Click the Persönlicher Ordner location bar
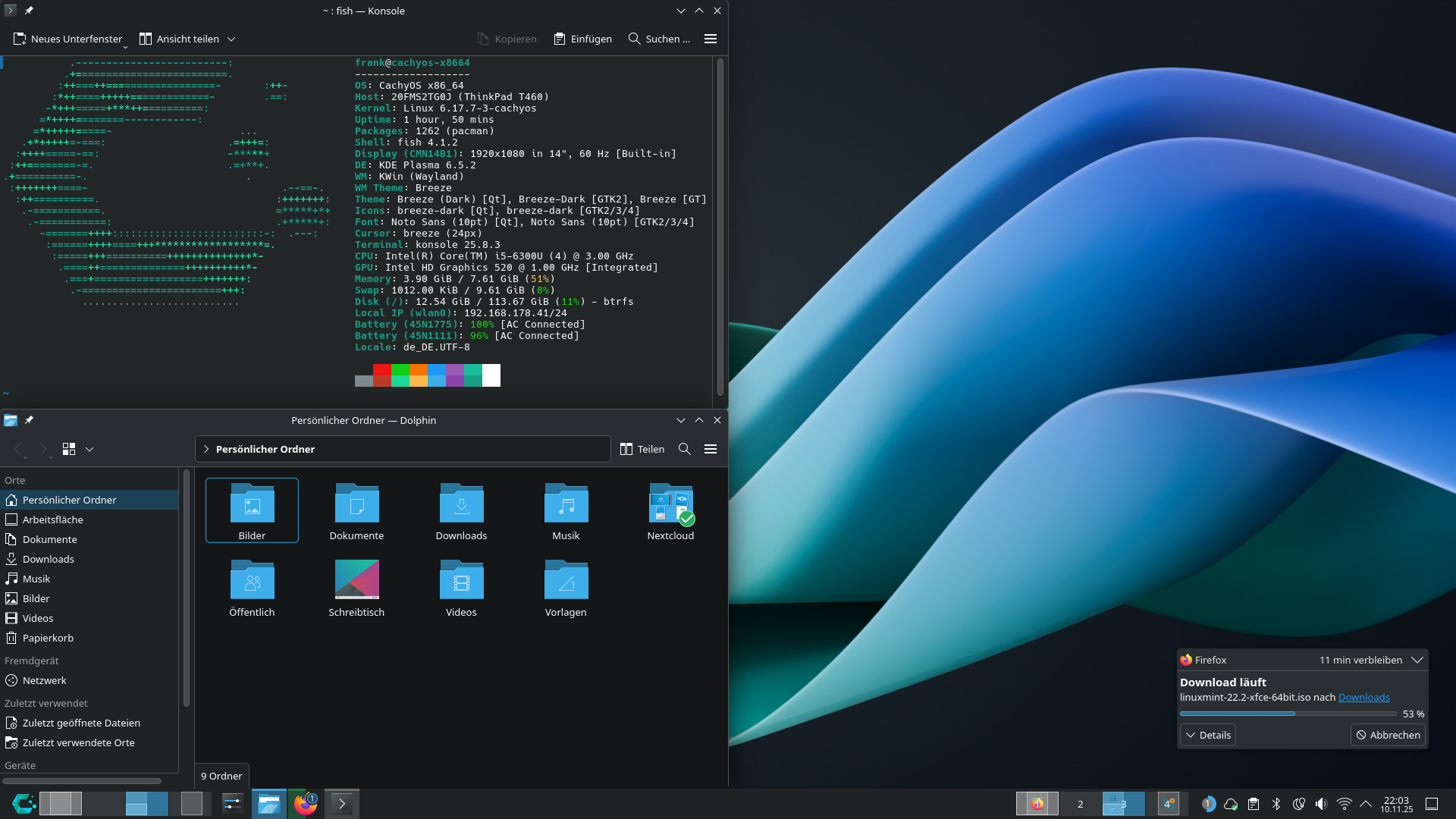The width and height of the screenshot is (1456, 819). pos(403,449)
